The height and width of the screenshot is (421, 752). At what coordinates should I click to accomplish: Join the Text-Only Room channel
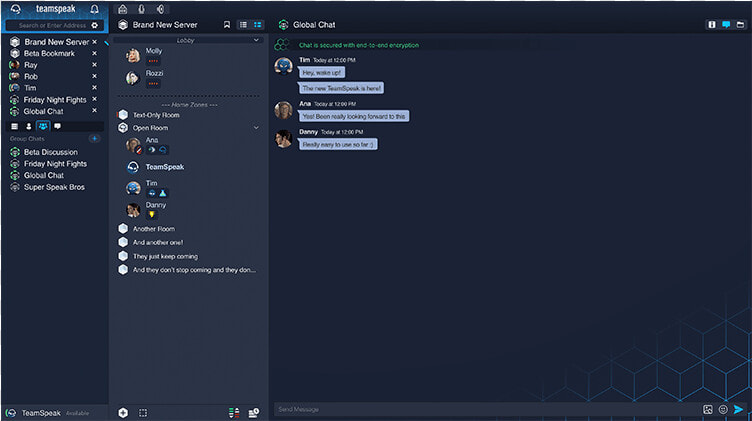pyautogui.click(x=156, y=115)
